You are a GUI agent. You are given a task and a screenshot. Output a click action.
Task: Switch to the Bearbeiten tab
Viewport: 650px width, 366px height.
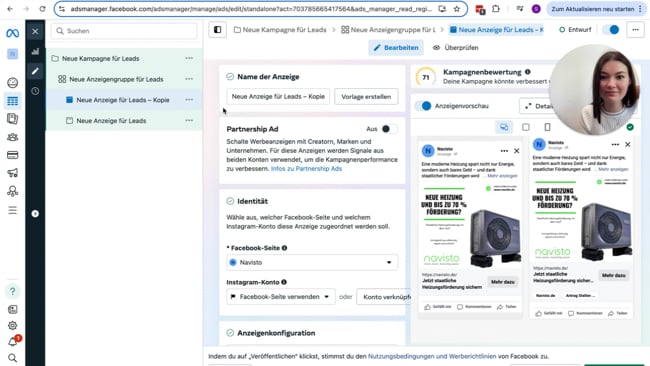tap(396, 48)
